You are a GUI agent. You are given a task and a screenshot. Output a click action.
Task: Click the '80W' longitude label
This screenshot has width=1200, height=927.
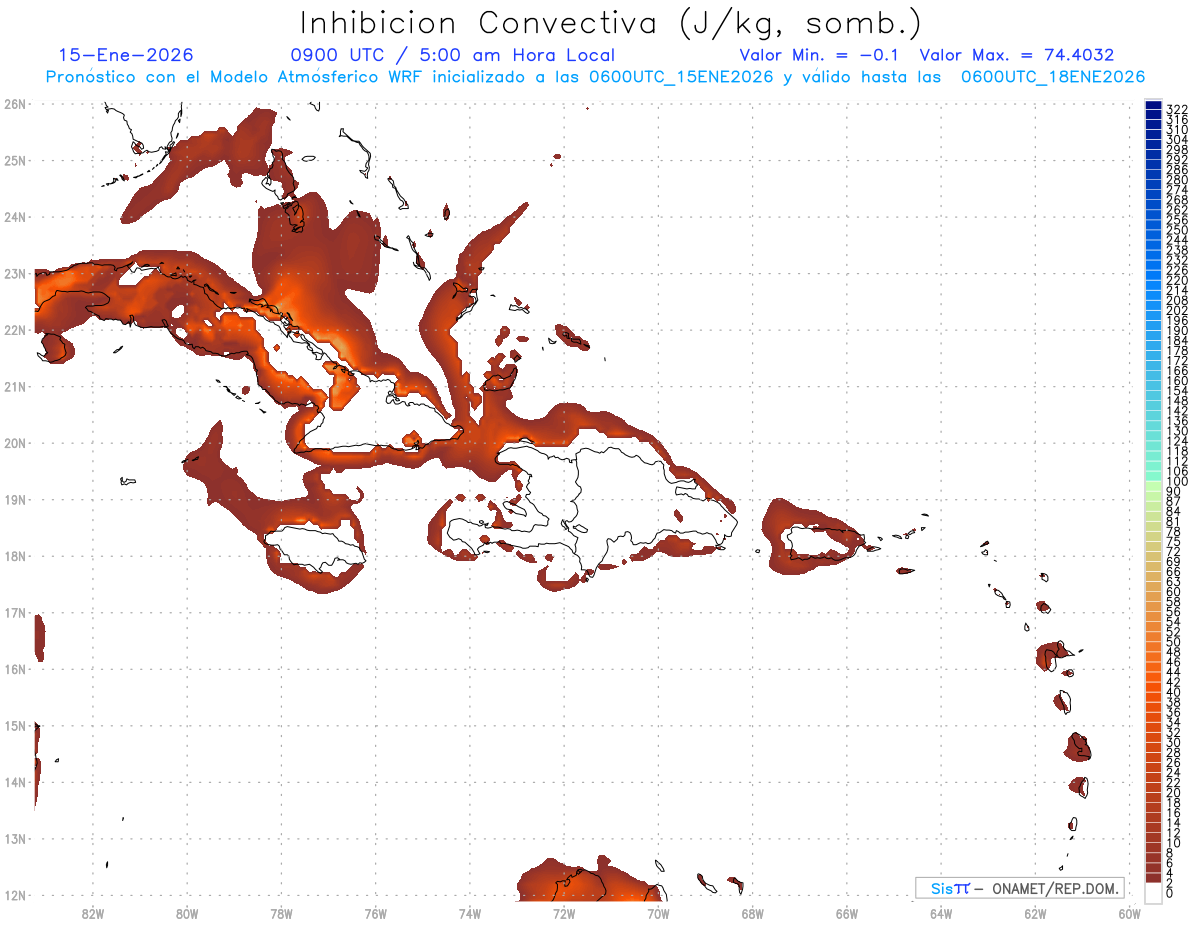click(187, 913)
